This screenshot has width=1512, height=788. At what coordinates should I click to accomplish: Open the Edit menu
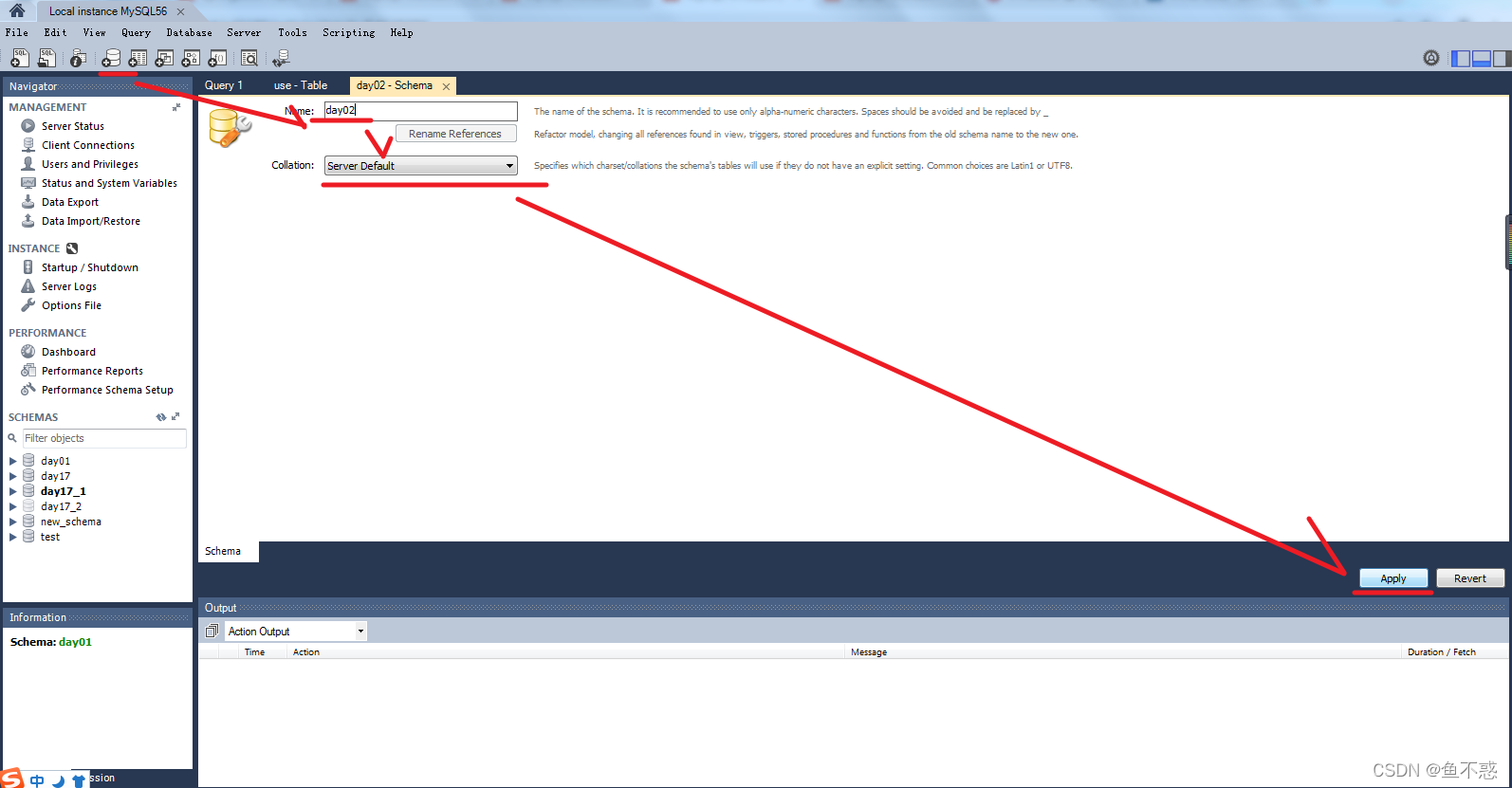click(56, 32)
